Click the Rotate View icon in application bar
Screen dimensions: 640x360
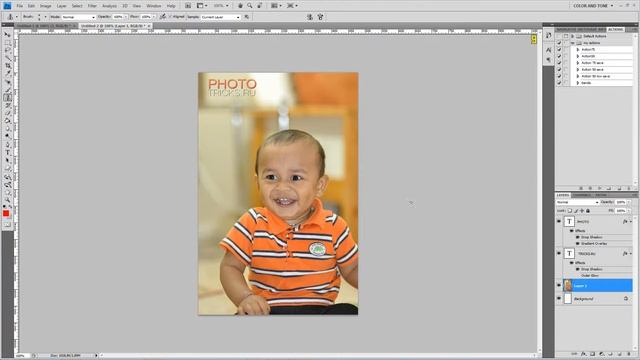point(260,6)
